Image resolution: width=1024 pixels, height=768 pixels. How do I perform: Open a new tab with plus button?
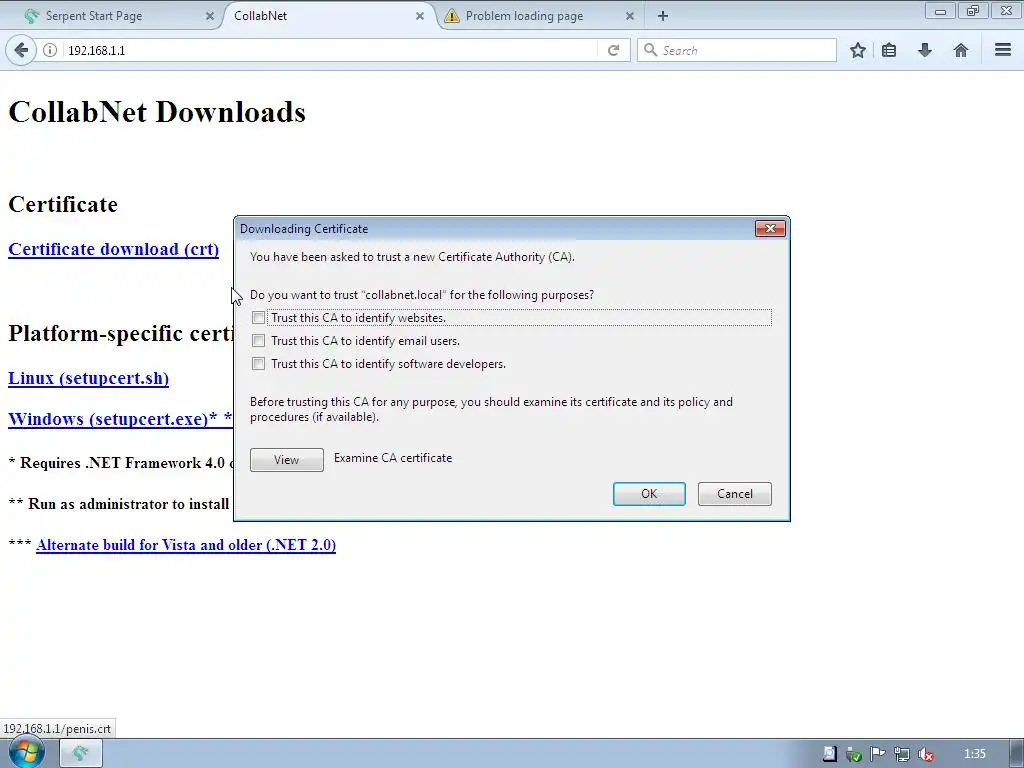pyautogui.click(x=663, y=16)
